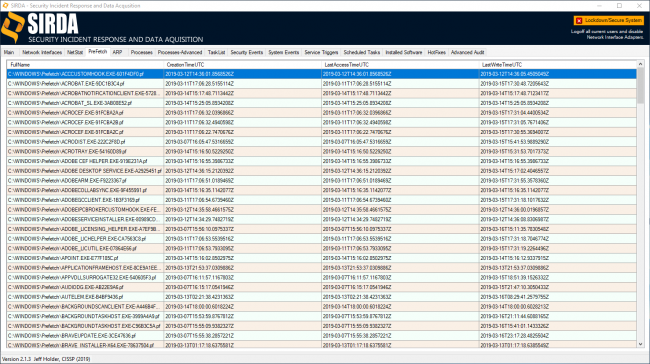Image resolution: width=650 pixels, height=364 pixels.
Task: Click the vertical scrollbar thumb
Action: [x=640, y=86]
